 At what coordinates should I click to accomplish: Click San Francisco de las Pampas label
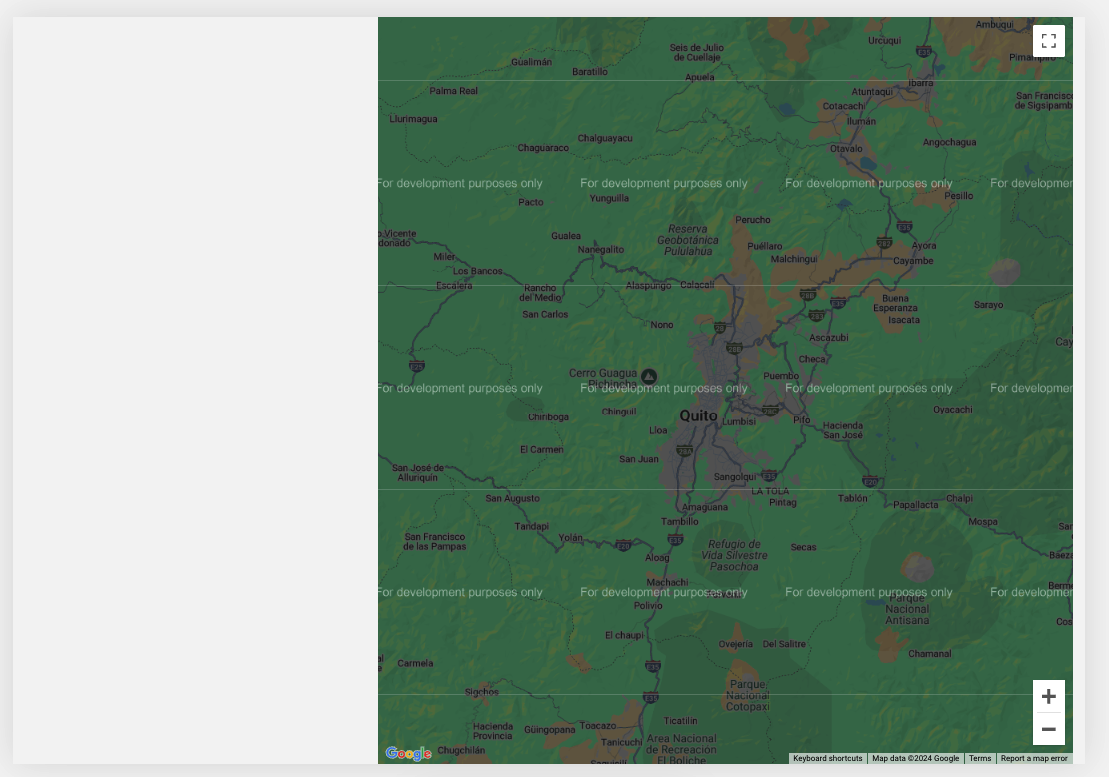434,542
